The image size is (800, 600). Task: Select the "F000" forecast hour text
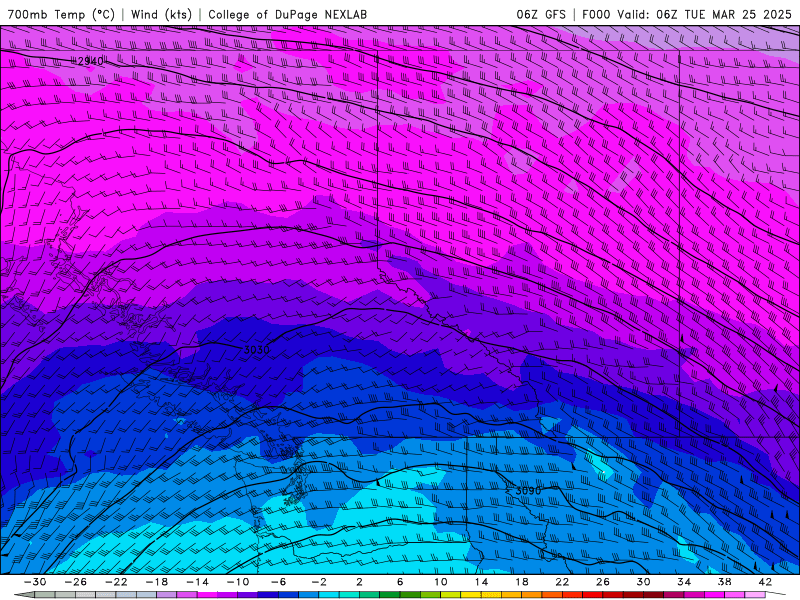coord(596,14)
